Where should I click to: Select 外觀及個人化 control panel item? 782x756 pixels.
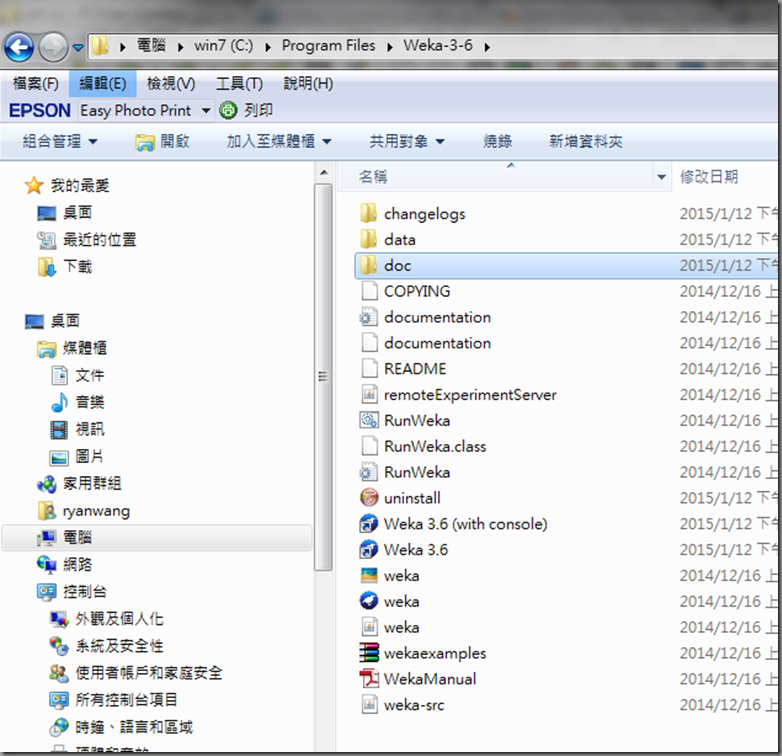click(x=107, y=619)
